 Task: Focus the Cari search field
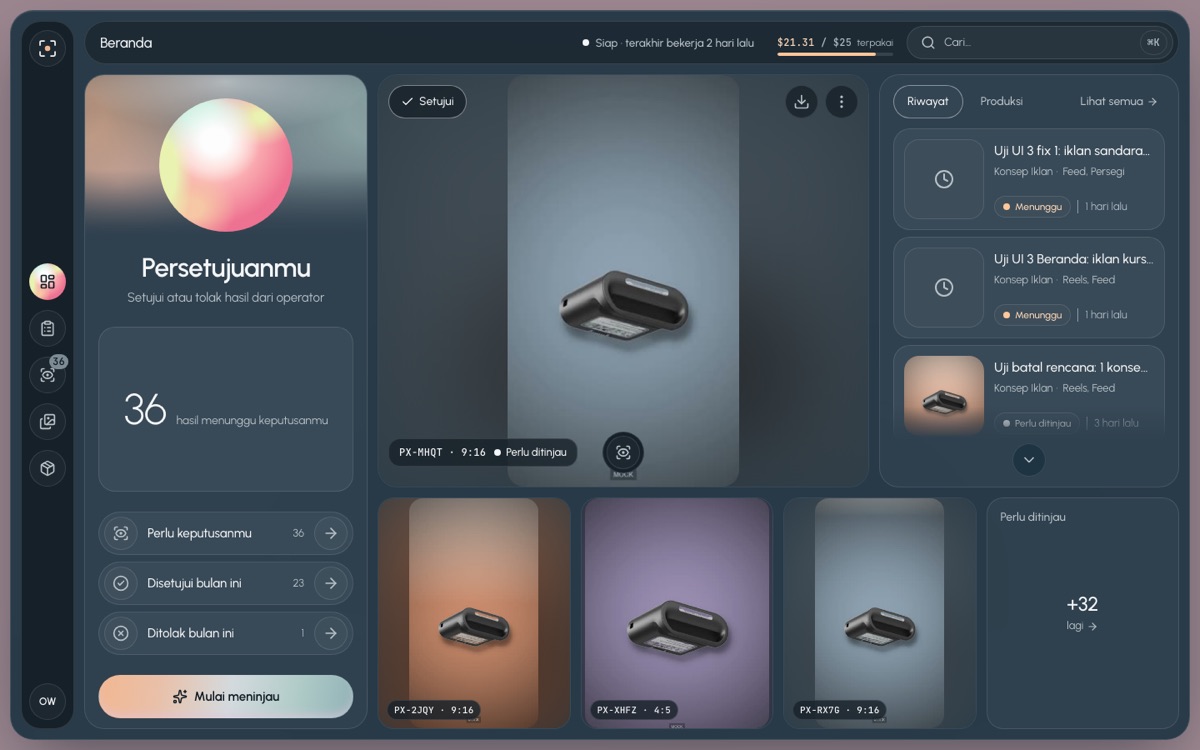(1040, 43)
